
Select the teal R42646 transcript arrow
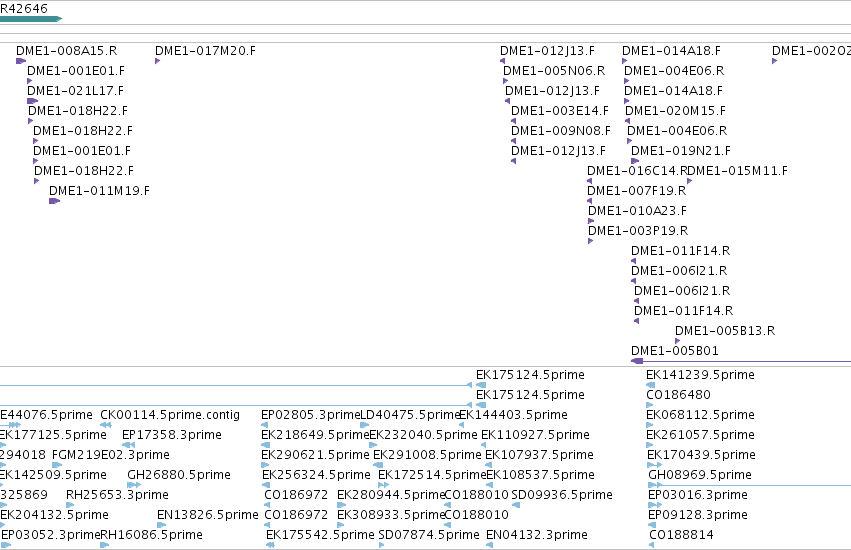tap(31, 19)
